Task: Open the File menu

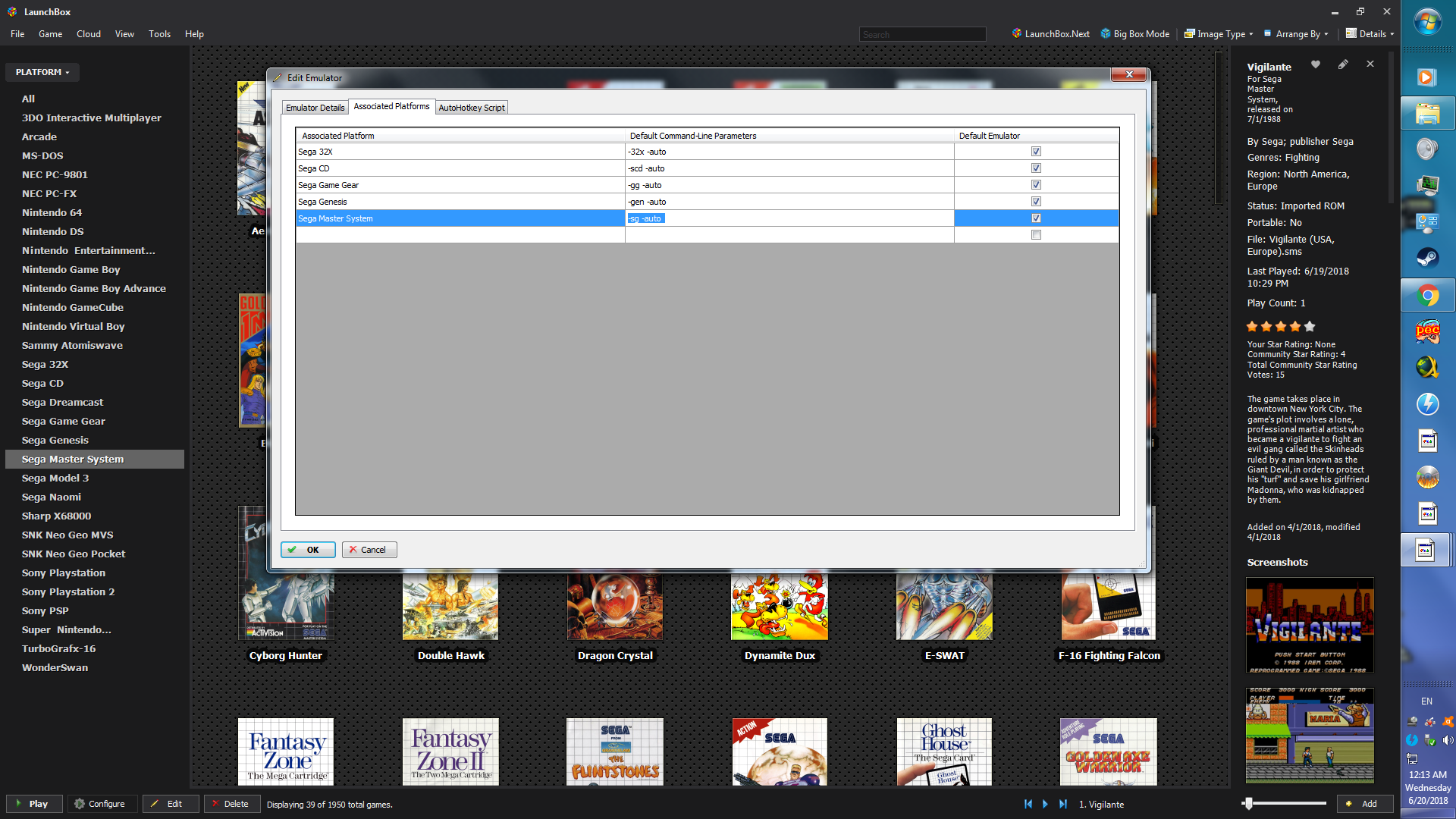Action: tap(17, 34)
